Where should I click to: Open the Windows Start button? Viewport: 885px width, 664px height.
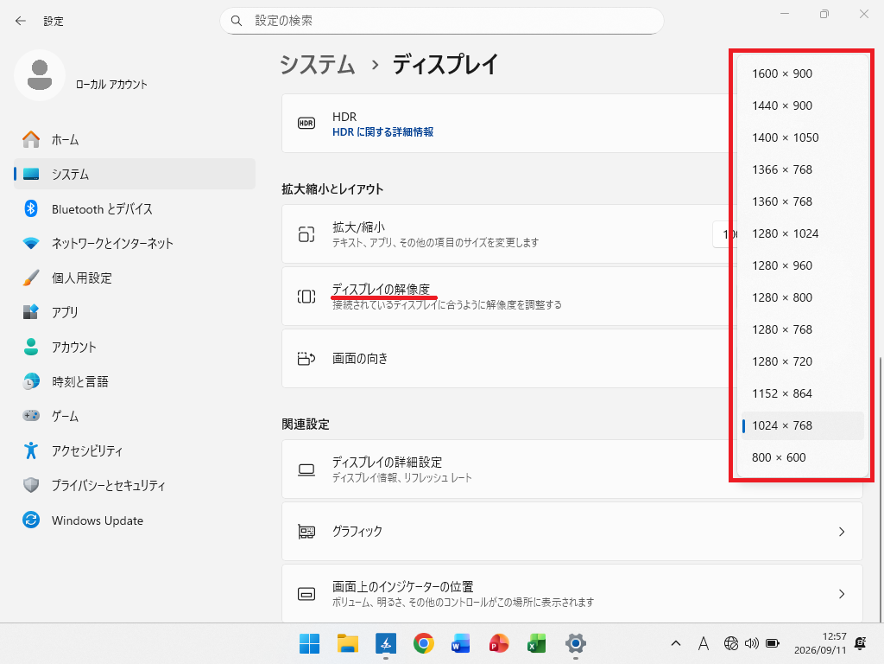(x=309, y=643)
